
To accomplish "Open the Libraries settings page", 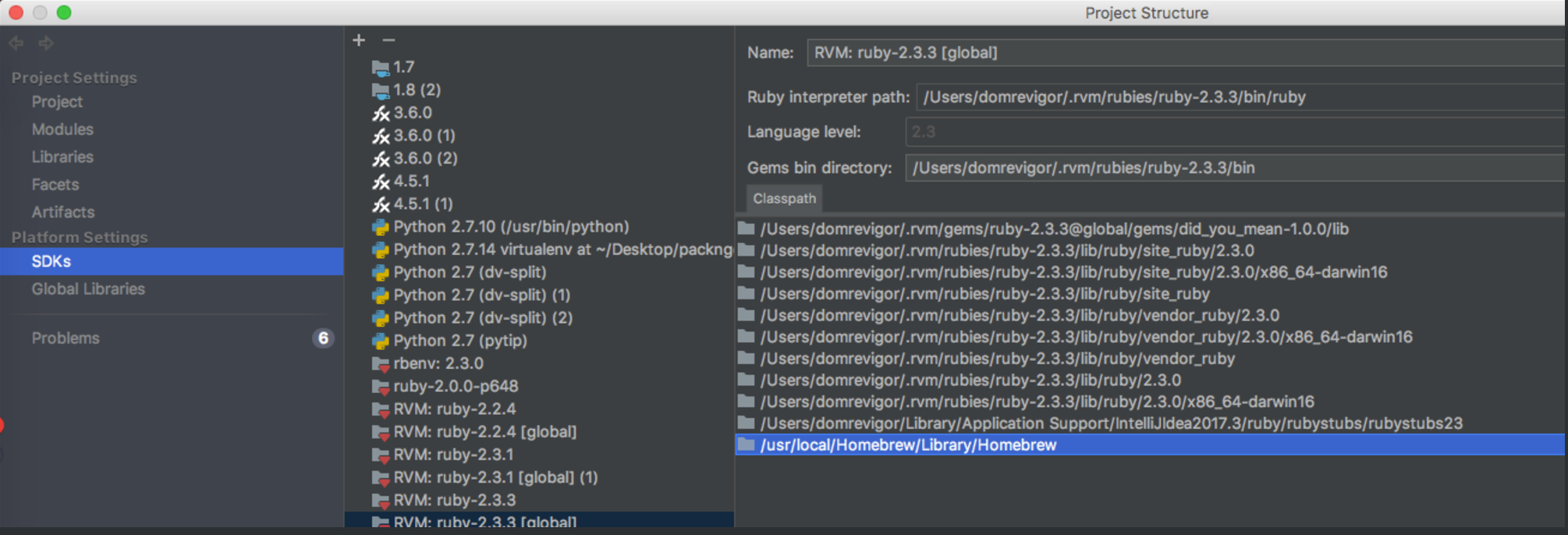I will coord(62,157).
